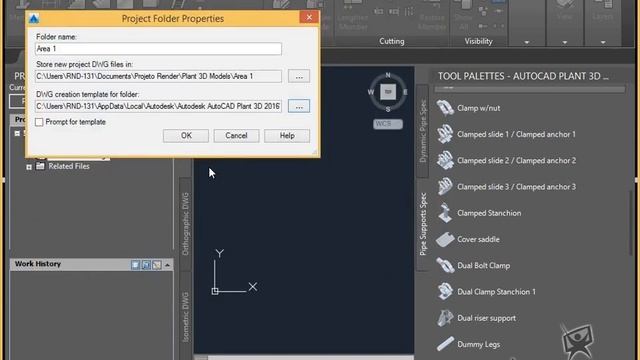Switch to Pipe Supports Spec palette tab
Screen dimensions: 640x360
pyautogui.click(x=423, y=224)
